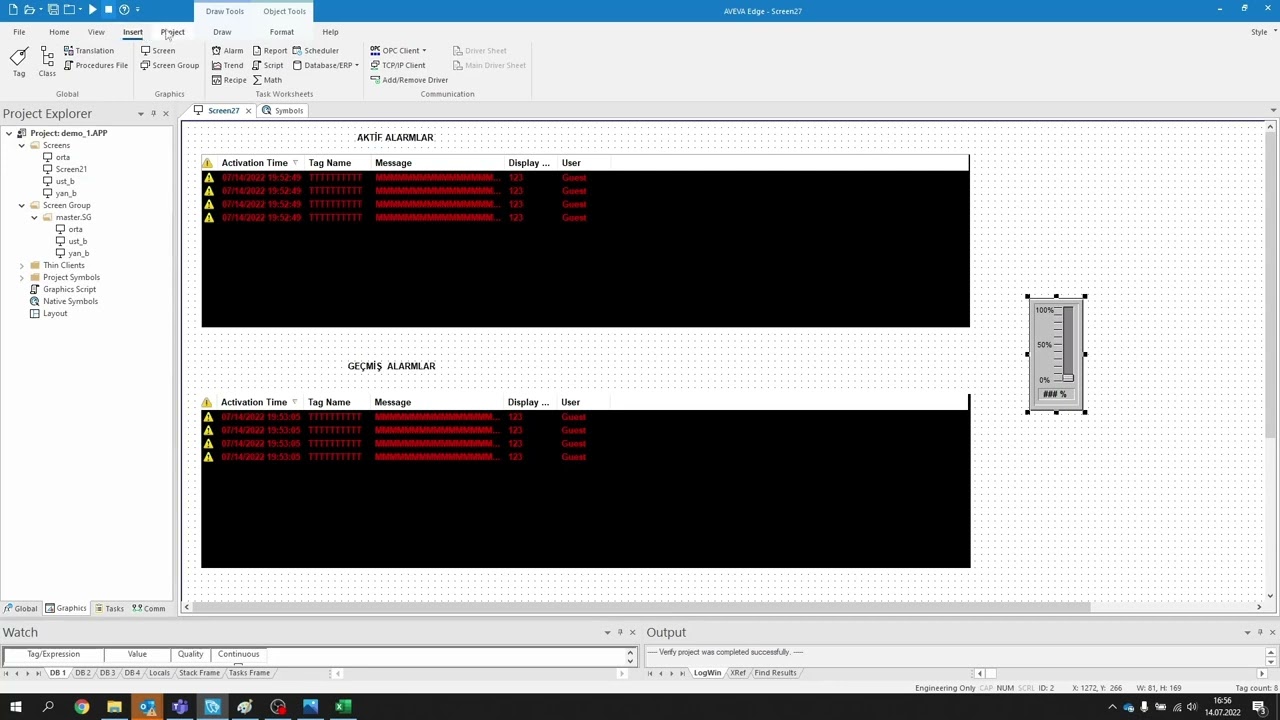Select Layout in Project Explorer
The image size is (1280, 720).
click(x=55, y=313)
